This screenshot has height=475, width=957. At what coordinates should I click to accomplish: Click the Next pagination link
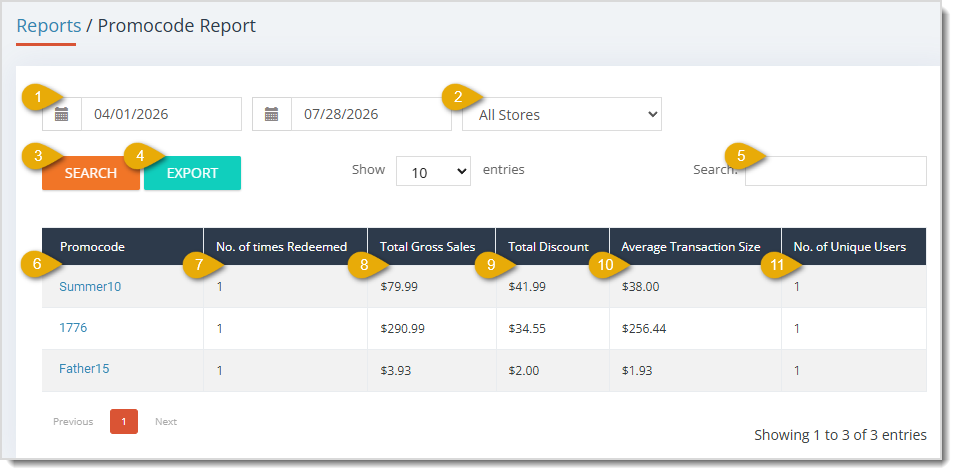166,422
